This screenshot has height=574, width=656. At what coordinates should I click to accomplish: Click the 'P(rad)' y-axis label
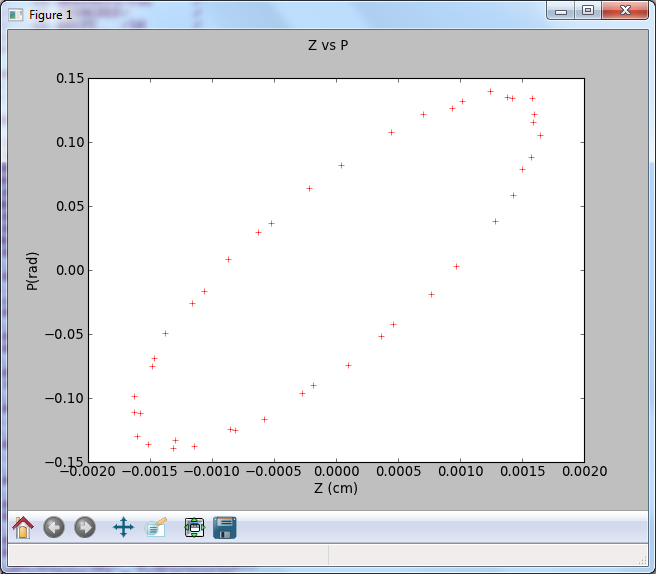pos(33,270)
